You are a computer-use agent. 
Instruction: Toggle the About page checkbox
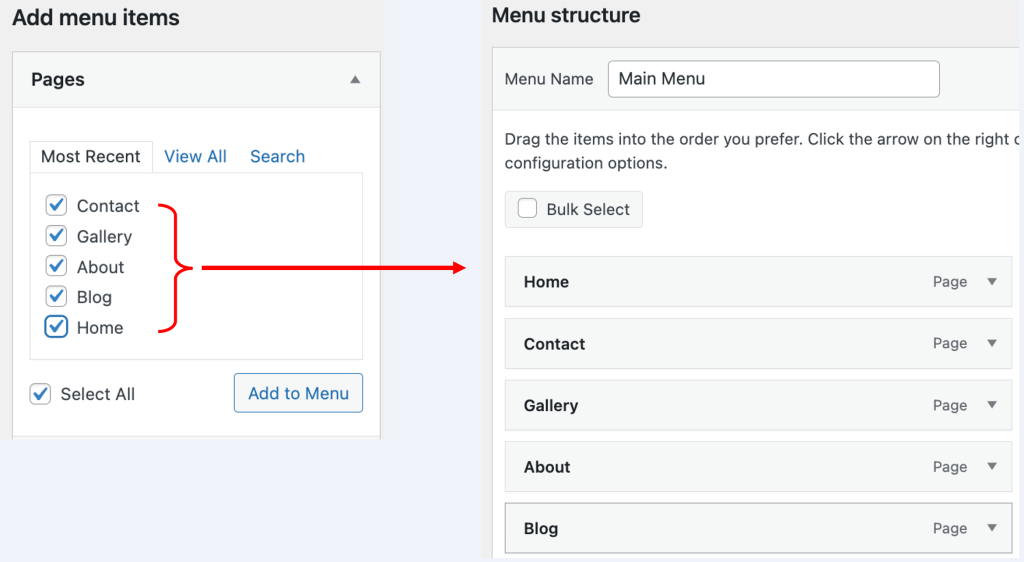click(56, 267)
